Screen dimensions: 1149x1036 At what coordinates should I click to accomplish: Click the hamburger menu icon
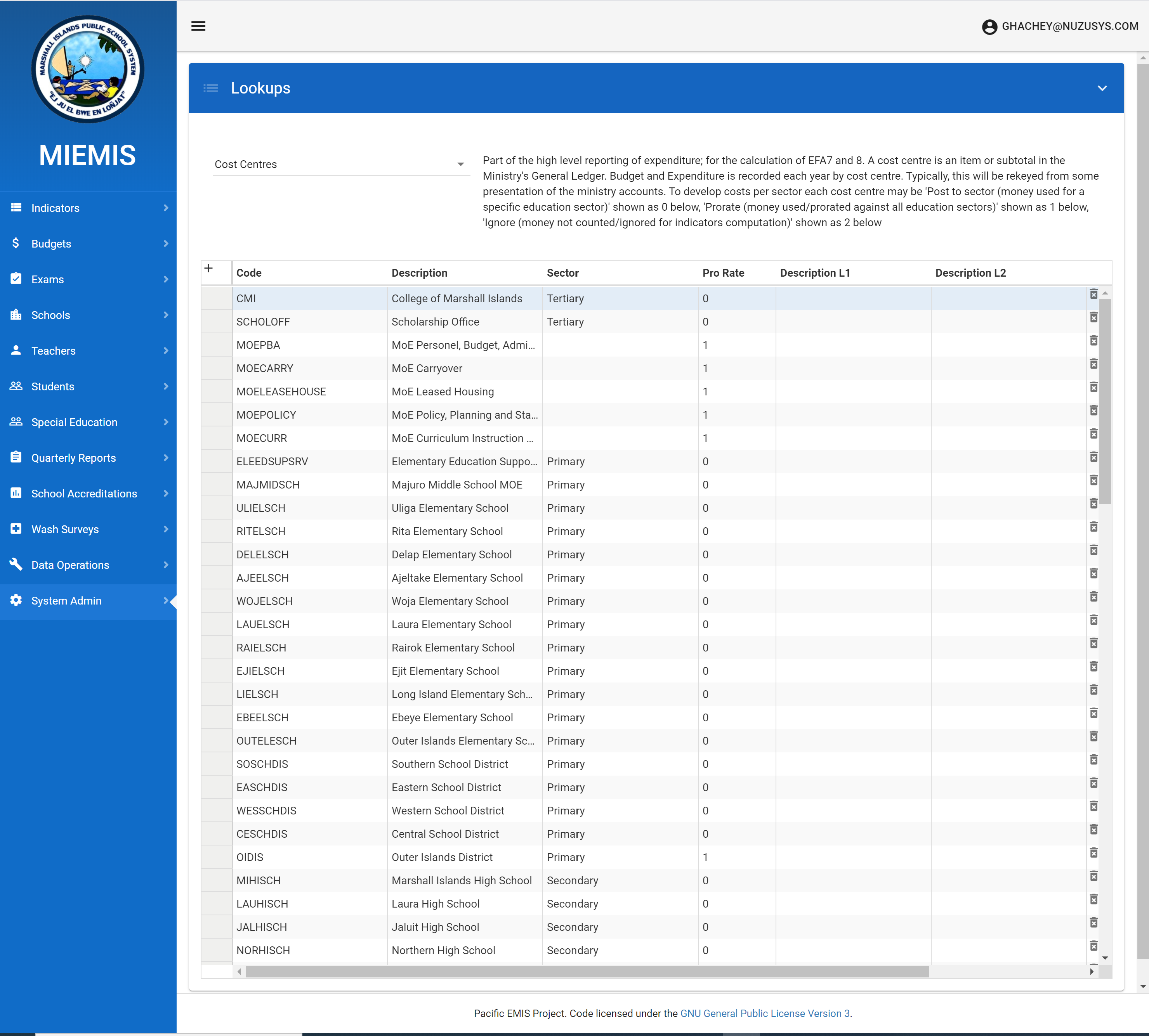pyautogui.click(x=198, y=26)
